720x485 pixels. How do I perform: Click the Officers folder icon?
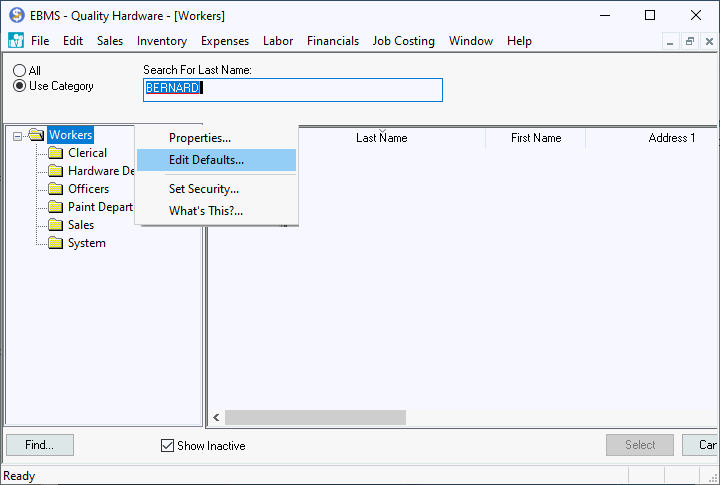pyautogui.click(x=56, y=189)
